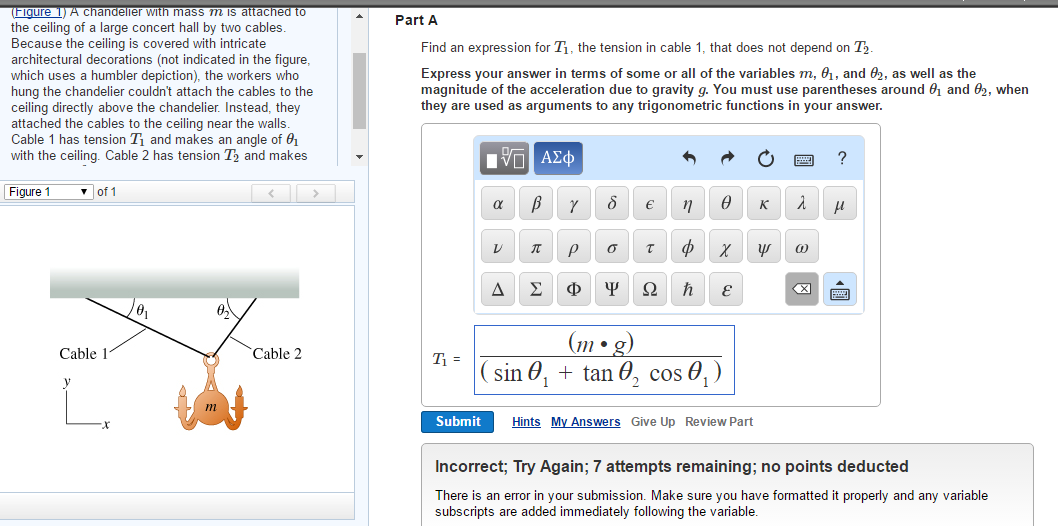This screenshot has height=526, width=1058.
Task: Open the Hints link
Action: (x=526, y=422)
